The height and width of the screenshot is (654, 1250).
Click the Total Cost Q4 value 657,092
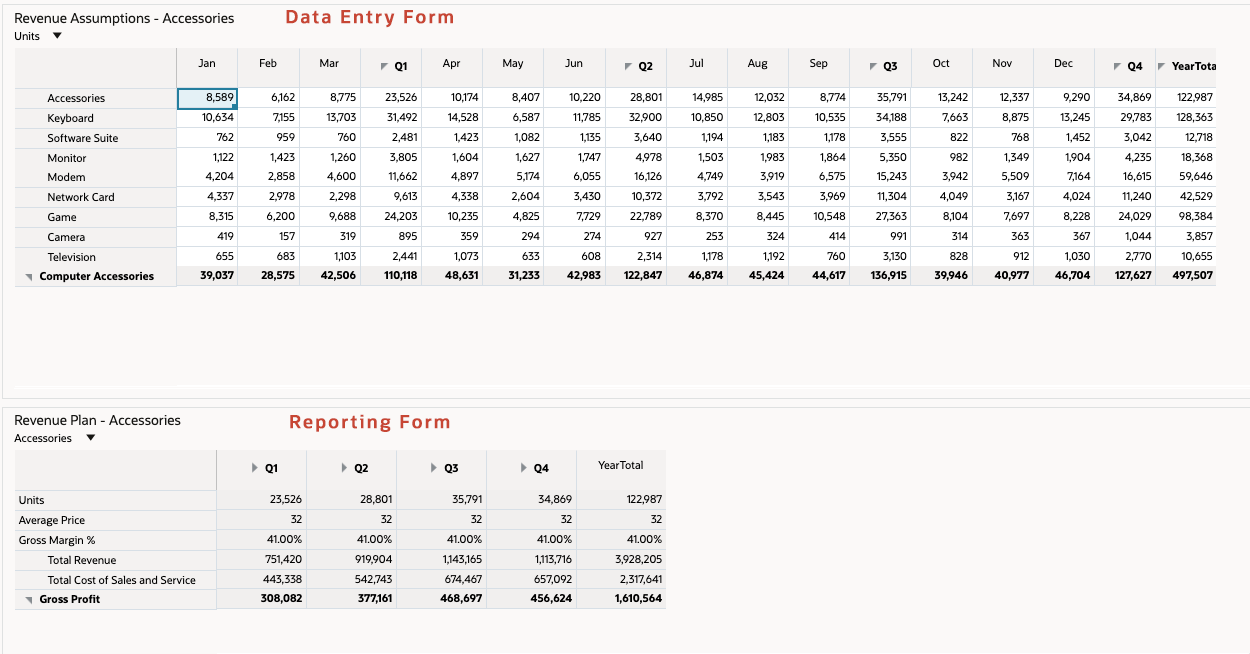click(531, 580)
